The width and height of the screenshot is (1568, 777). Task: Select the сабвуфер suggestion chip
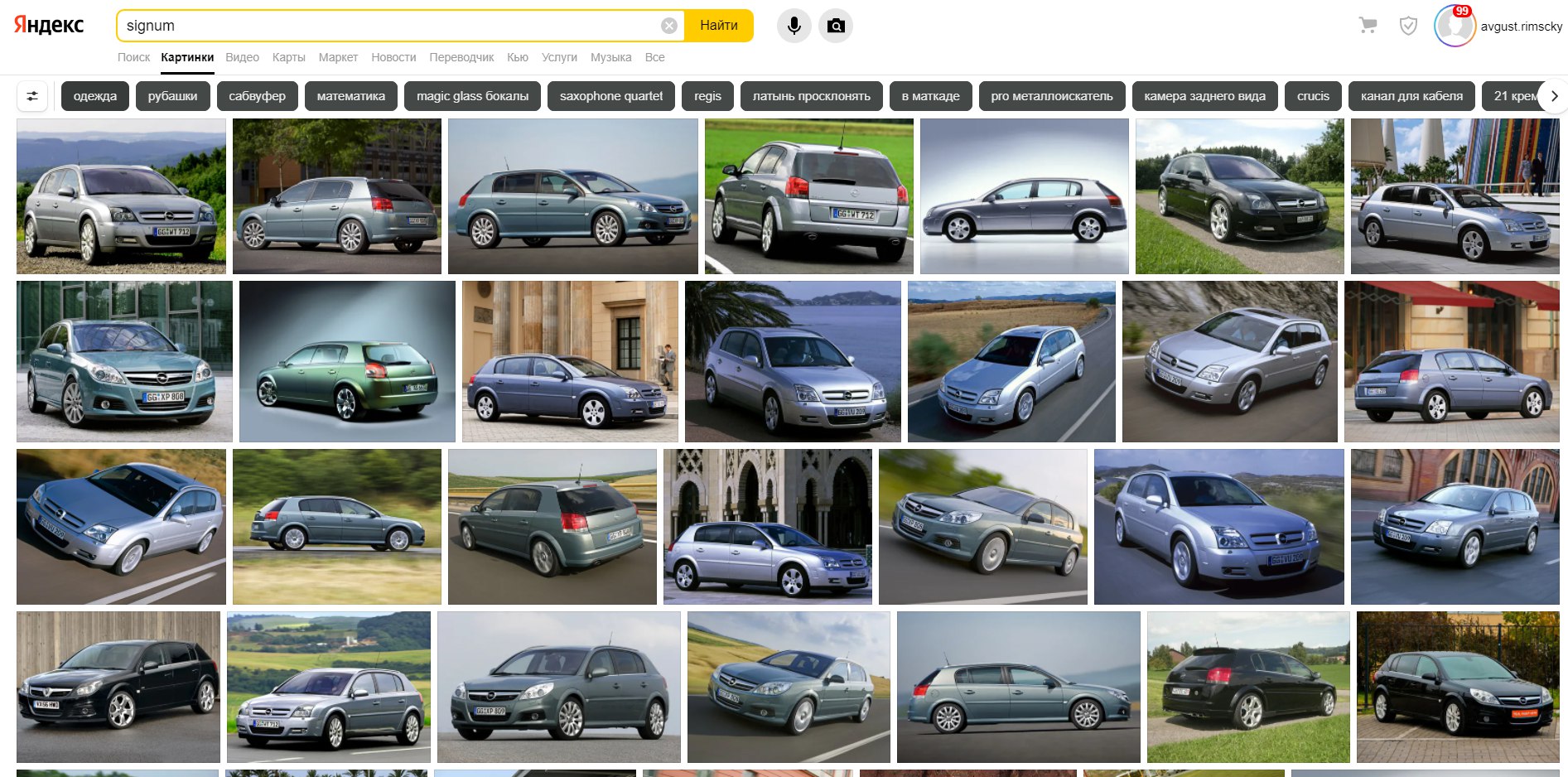click(x=258, y=96)
